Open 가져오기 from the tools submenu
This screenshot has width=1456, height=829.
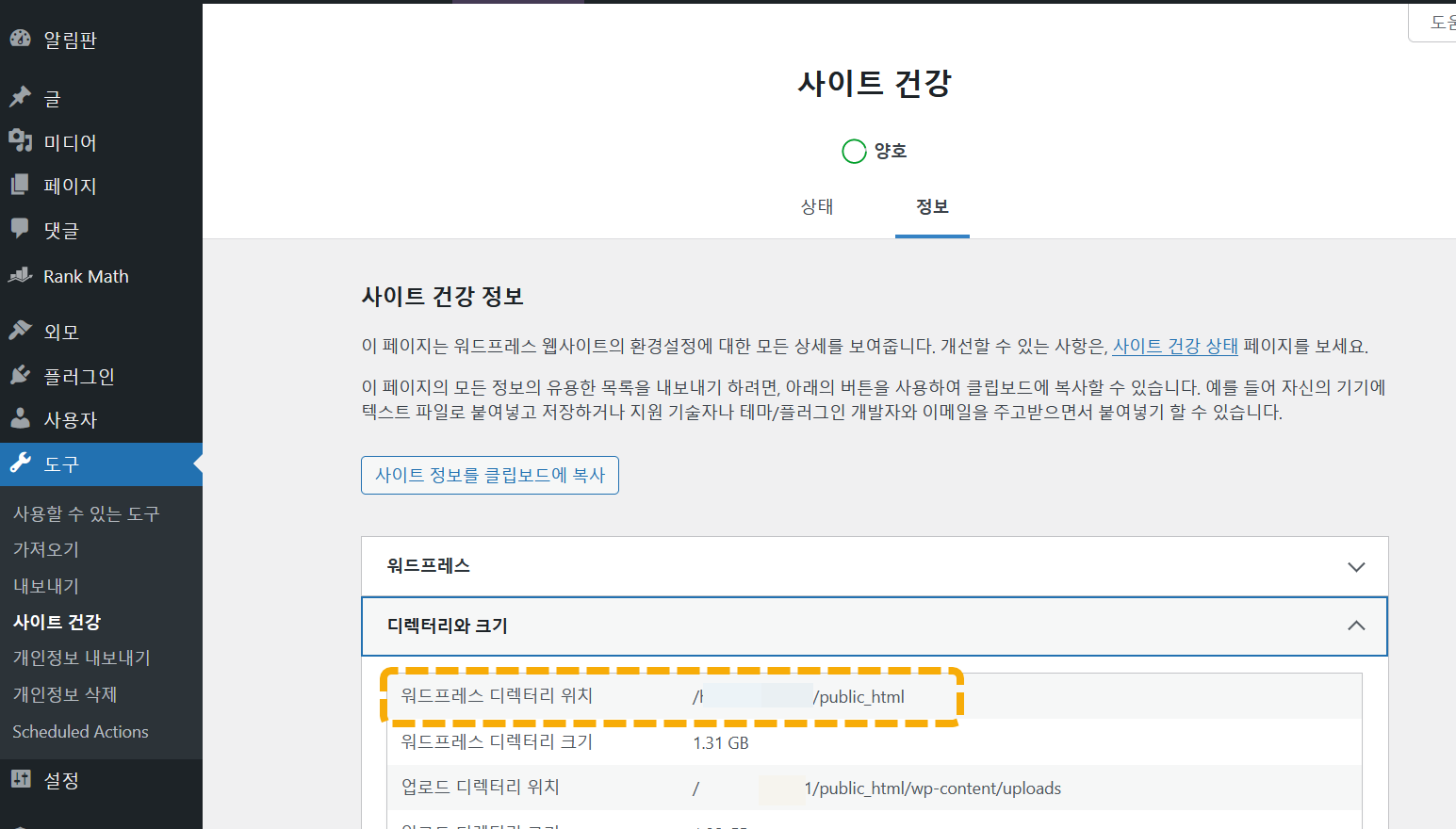pyautogui.click(x=46, y=548)
